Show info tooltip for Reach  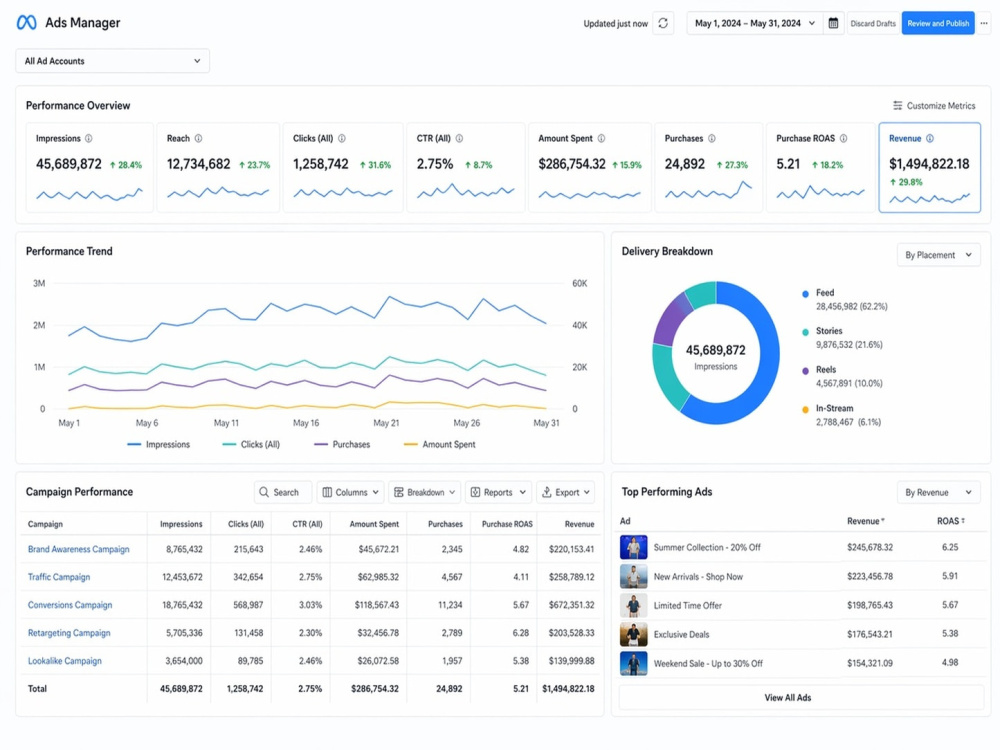point(198,138)
